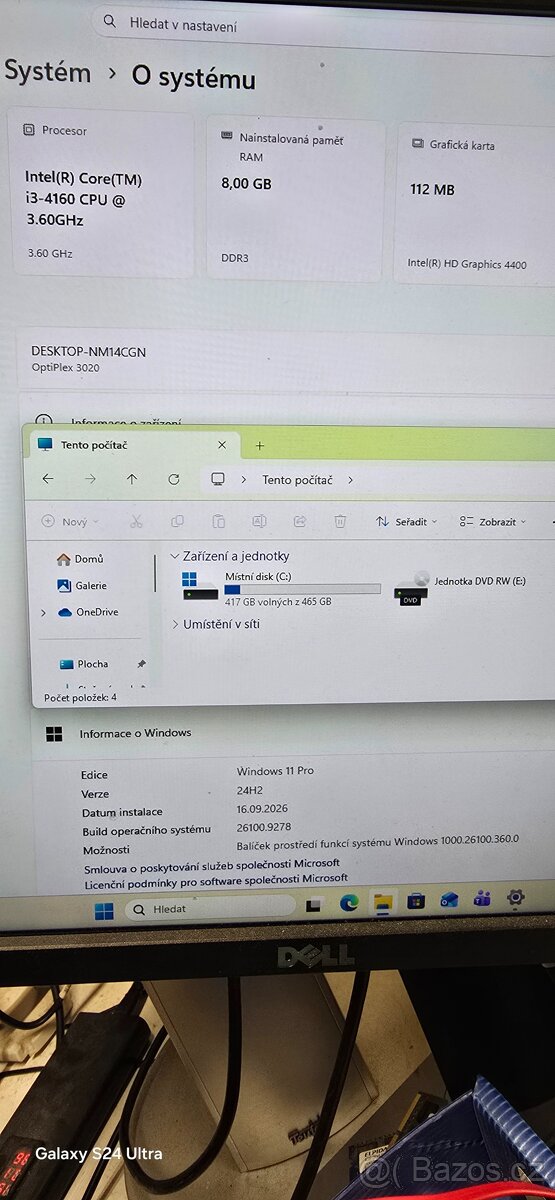Click the Informace o Windows section header
The width and height of the screenshot is (555, 1200).
[135, 733]
